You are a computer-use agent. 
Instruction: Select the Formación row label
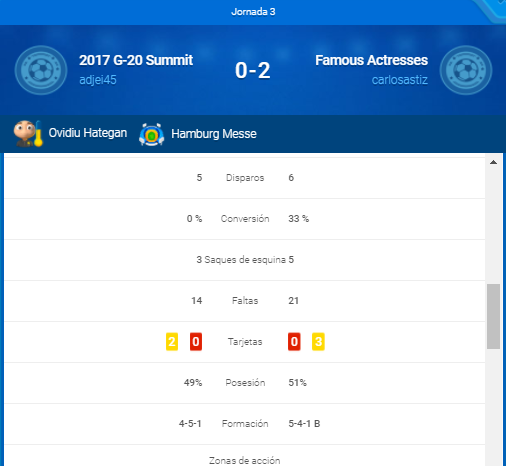tap(245, 424)
